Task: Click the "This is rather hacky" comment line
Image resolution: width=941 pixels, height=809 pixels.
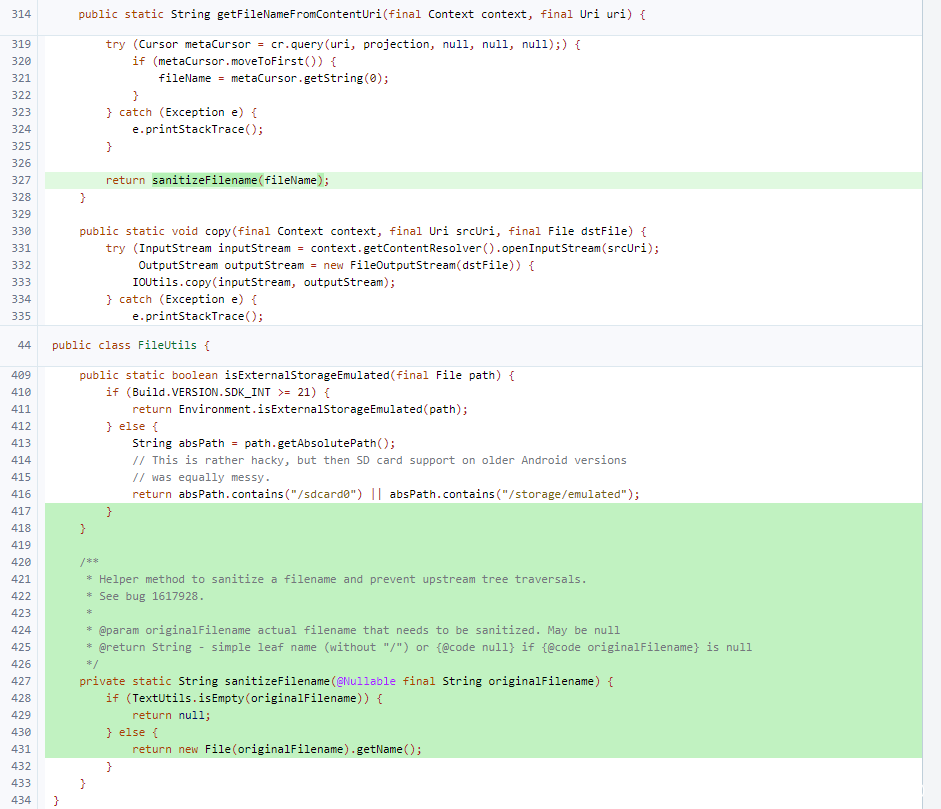Action: click(x=380, y=460)
